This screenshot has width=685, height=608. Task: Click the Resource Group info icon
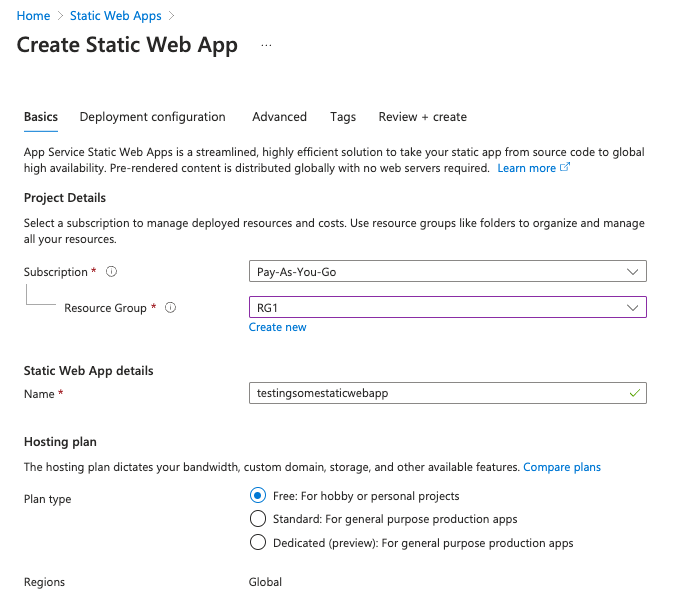(x=170, y=308)
